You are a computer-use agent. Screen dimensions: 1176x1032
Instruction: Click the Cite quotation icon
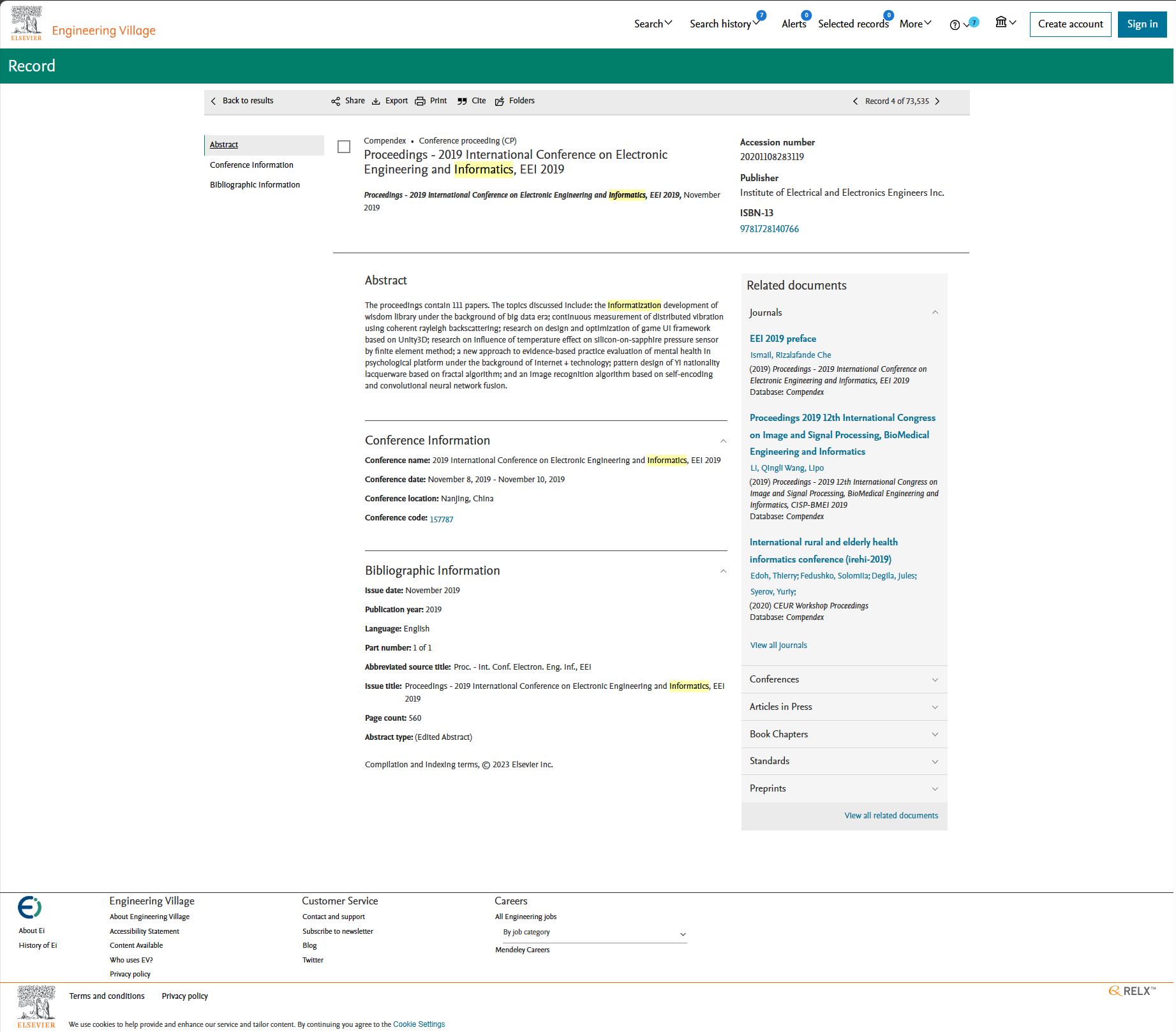[462, 101]
